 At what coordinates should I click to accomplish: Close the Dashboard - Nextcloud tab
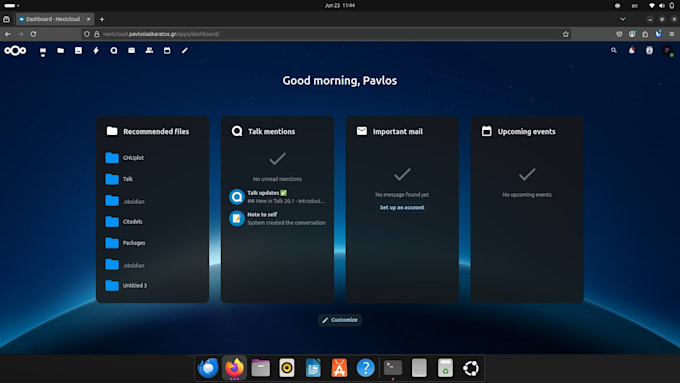coord(88,19)
